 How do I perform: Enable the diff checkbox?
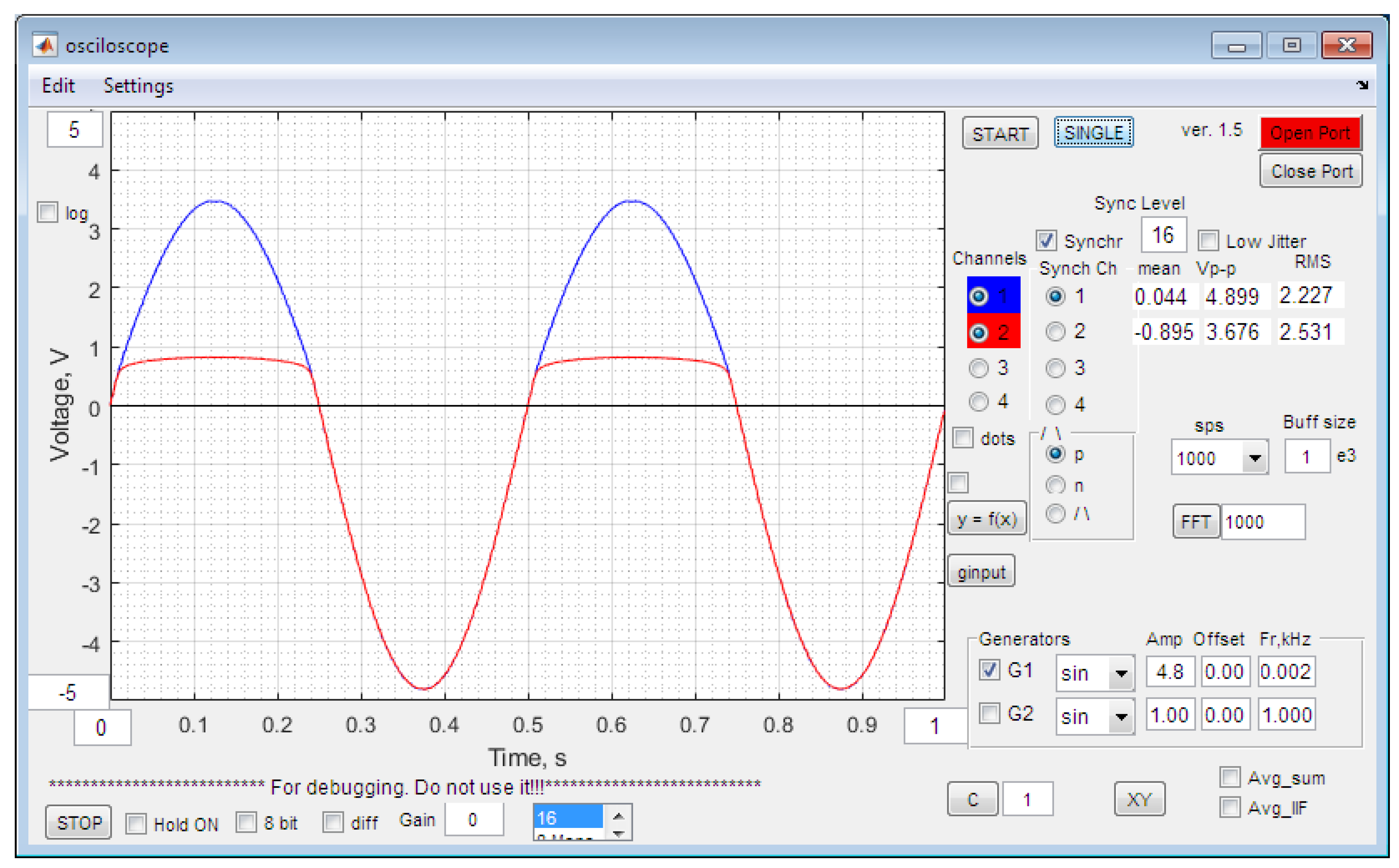click(332, 822)
